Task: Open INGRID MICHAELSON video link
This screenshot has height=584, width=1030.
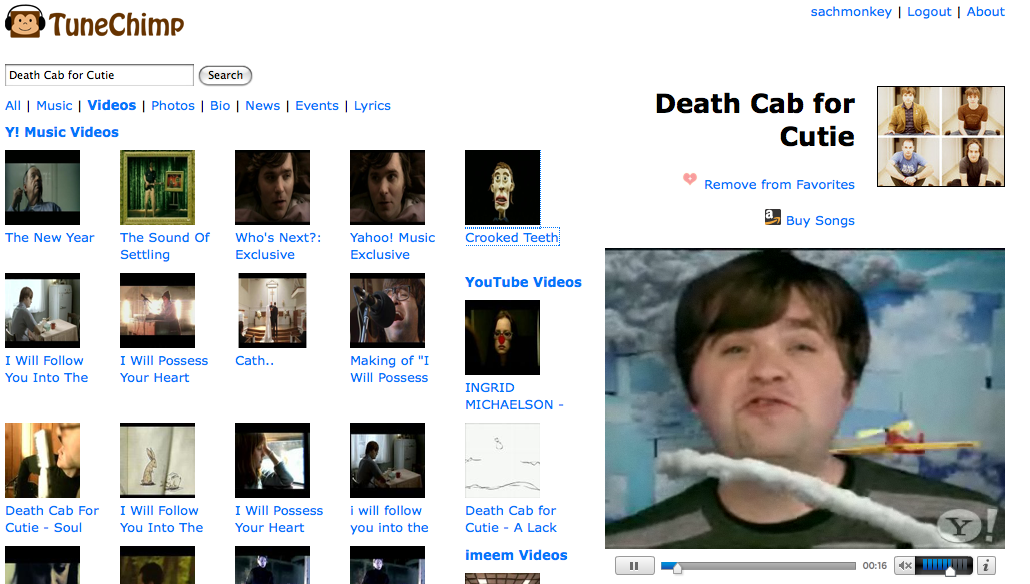Action: pyautogui.click(x=514, y=396)
